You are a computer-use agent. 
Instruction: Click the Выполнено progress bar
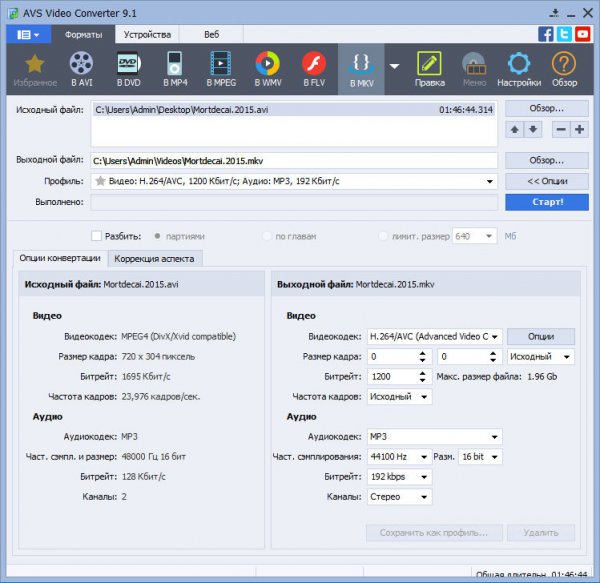click(x=294, y=202)
